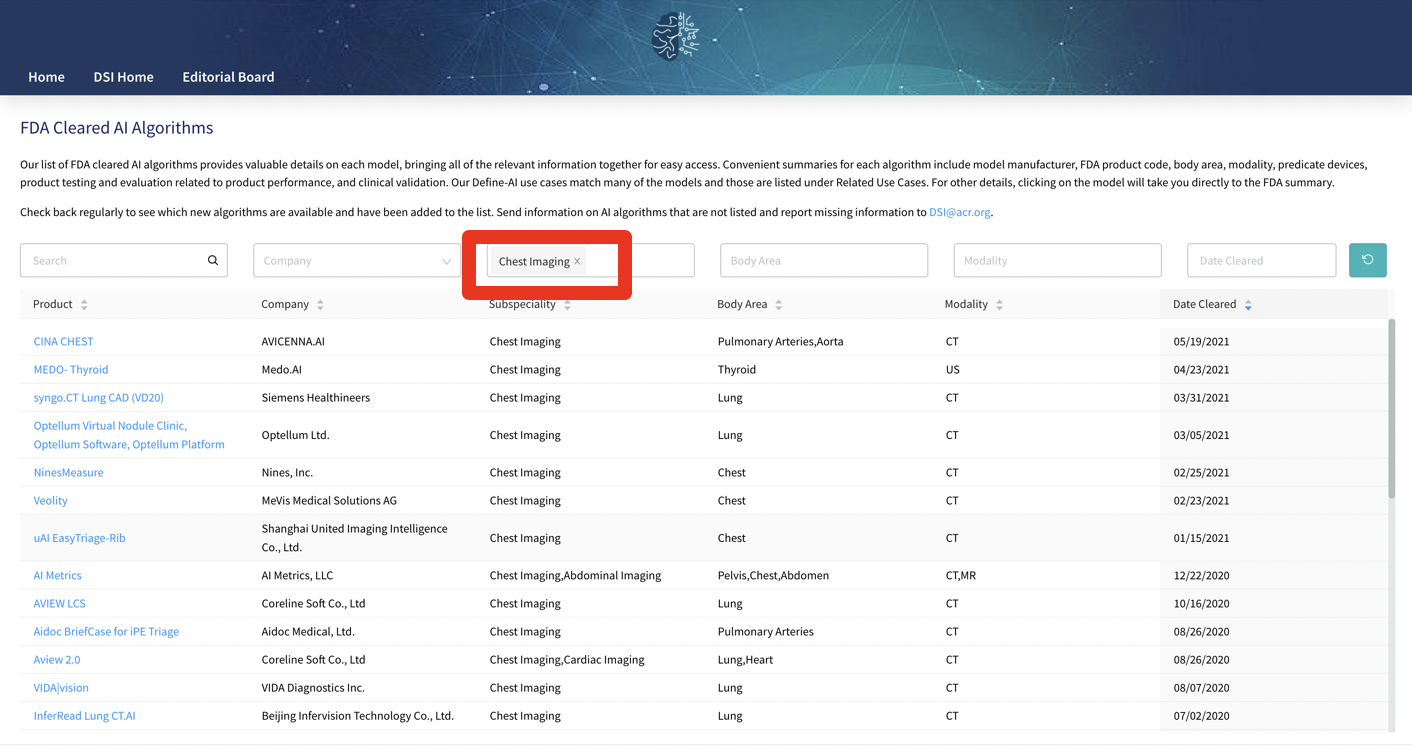Sort by Body Area column arrows
Screen dimensions: 1412x754
tap(779, 304)
